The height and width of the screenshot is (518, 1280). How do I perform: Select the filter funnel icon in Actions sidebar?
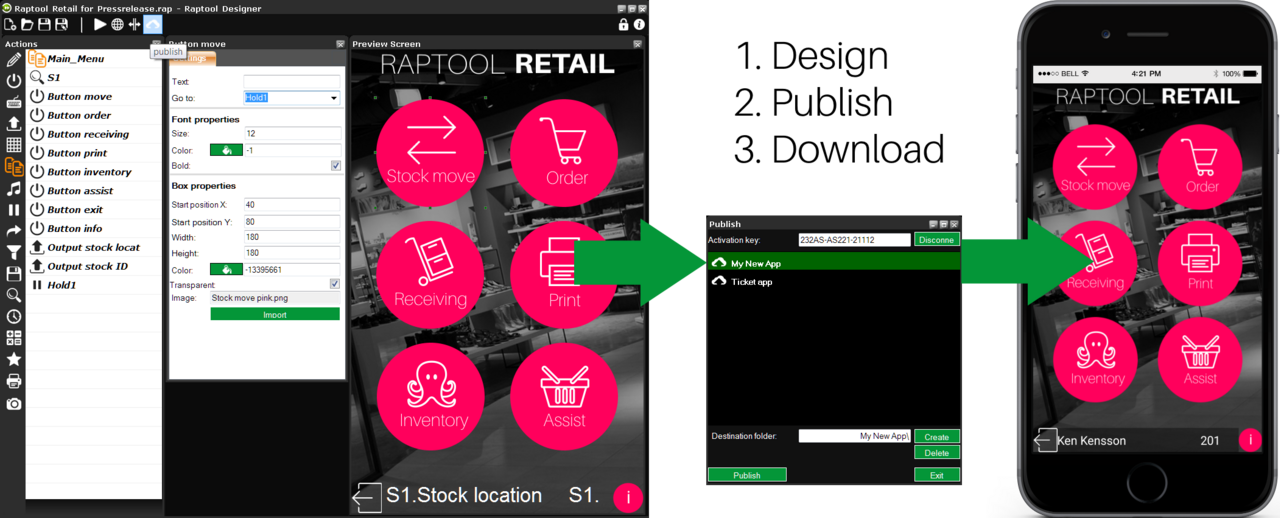coord(14,252)
